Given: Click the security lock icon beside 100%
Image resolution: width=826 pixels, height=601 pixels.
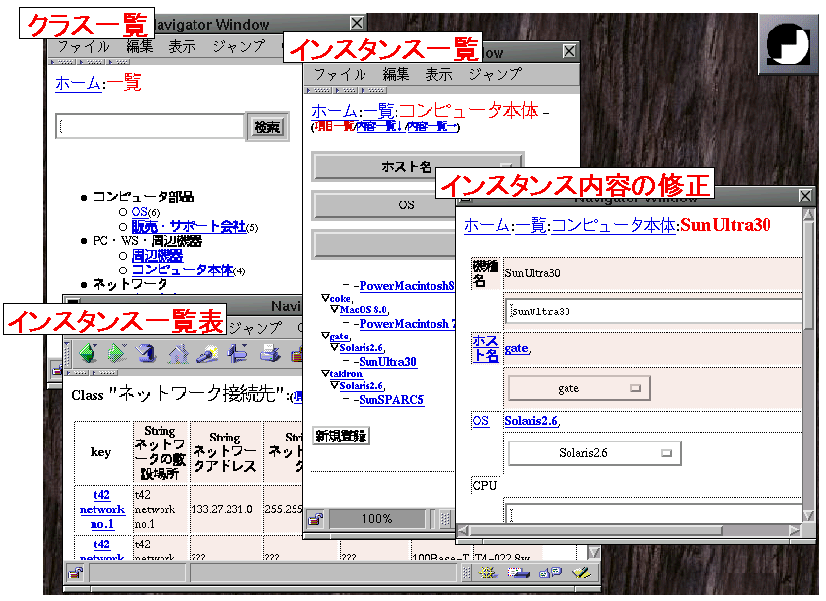Looking at the screenshot, I should point(315,519).
